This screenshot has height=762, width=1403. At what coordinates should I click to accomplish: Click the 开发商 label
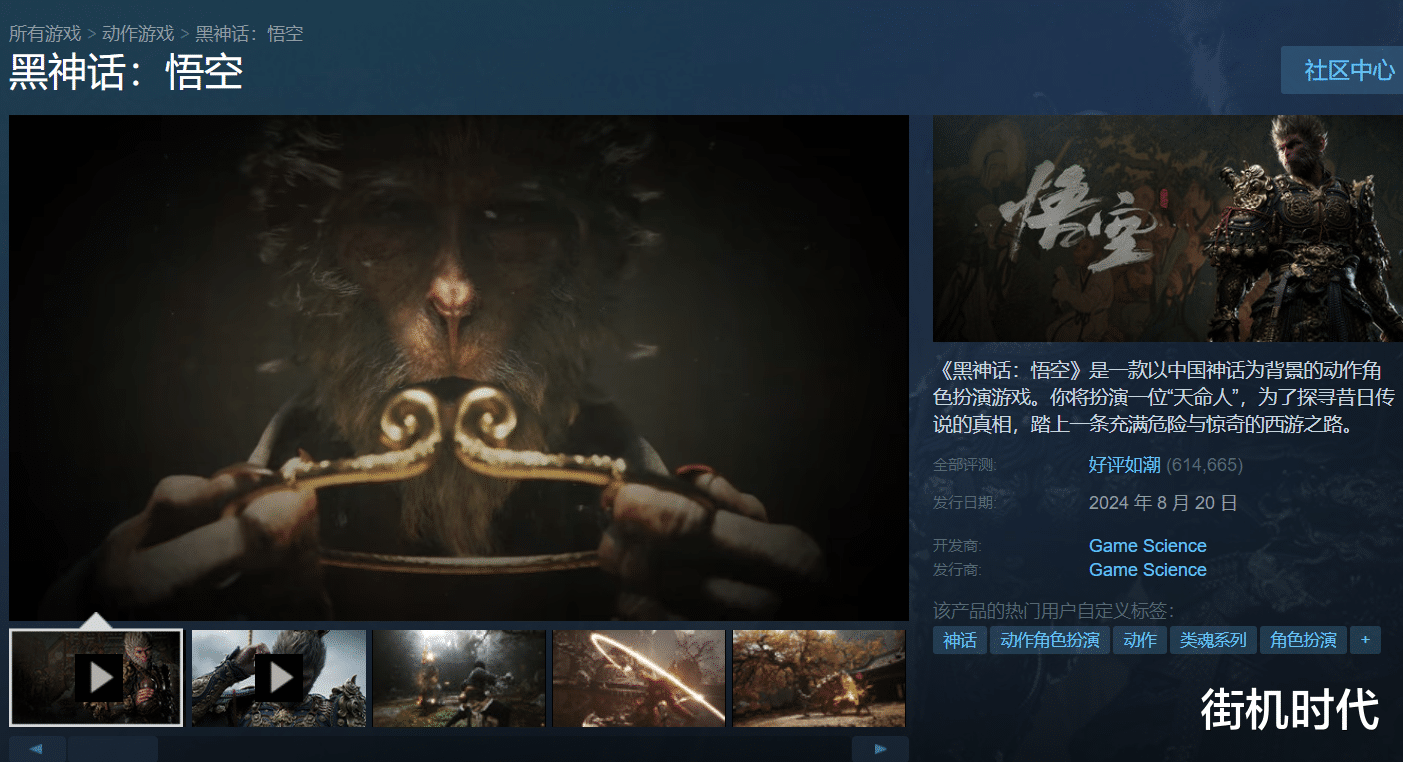957,546
